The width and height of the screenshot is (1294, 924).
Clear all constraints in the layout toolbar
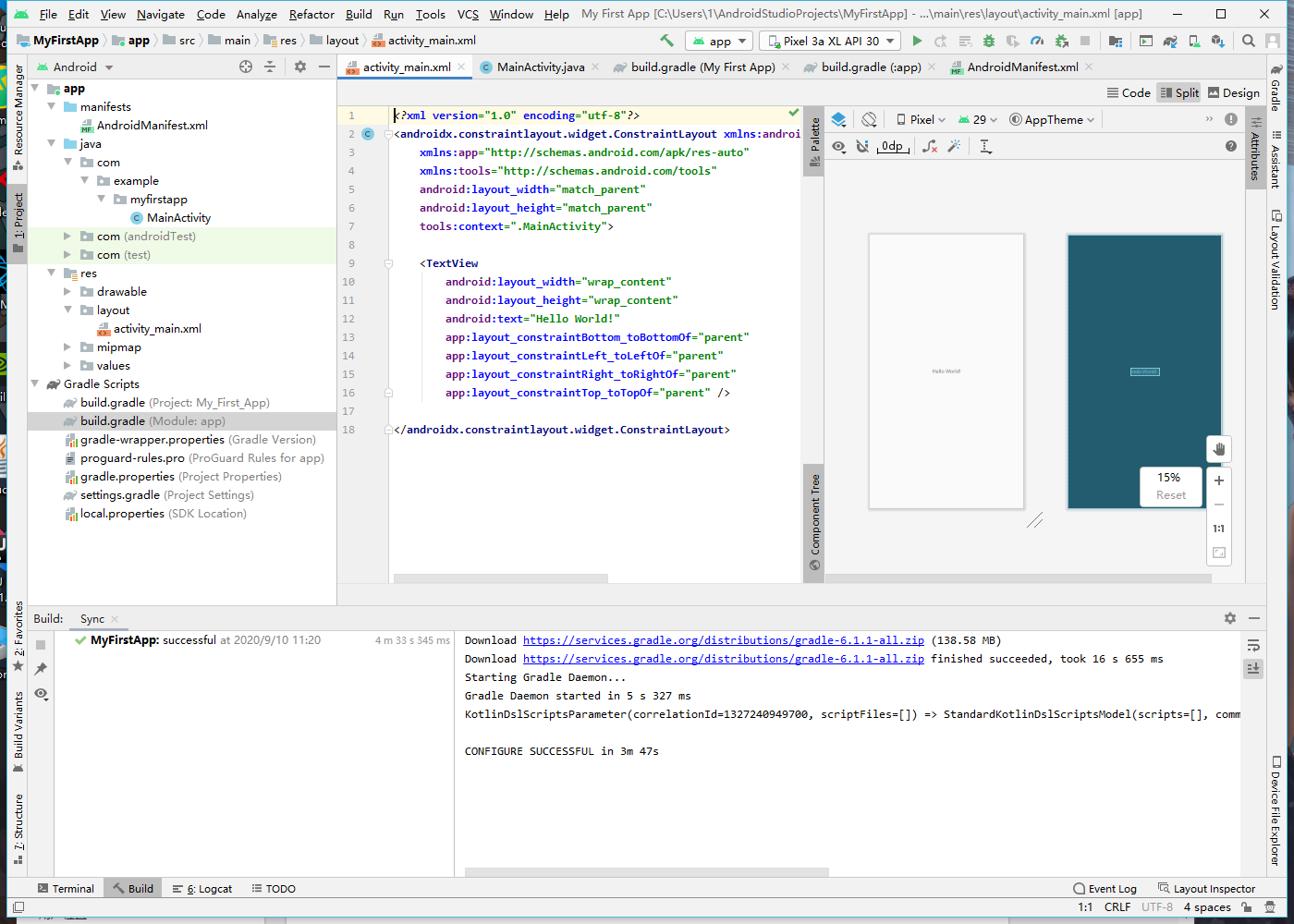[930, 146]
